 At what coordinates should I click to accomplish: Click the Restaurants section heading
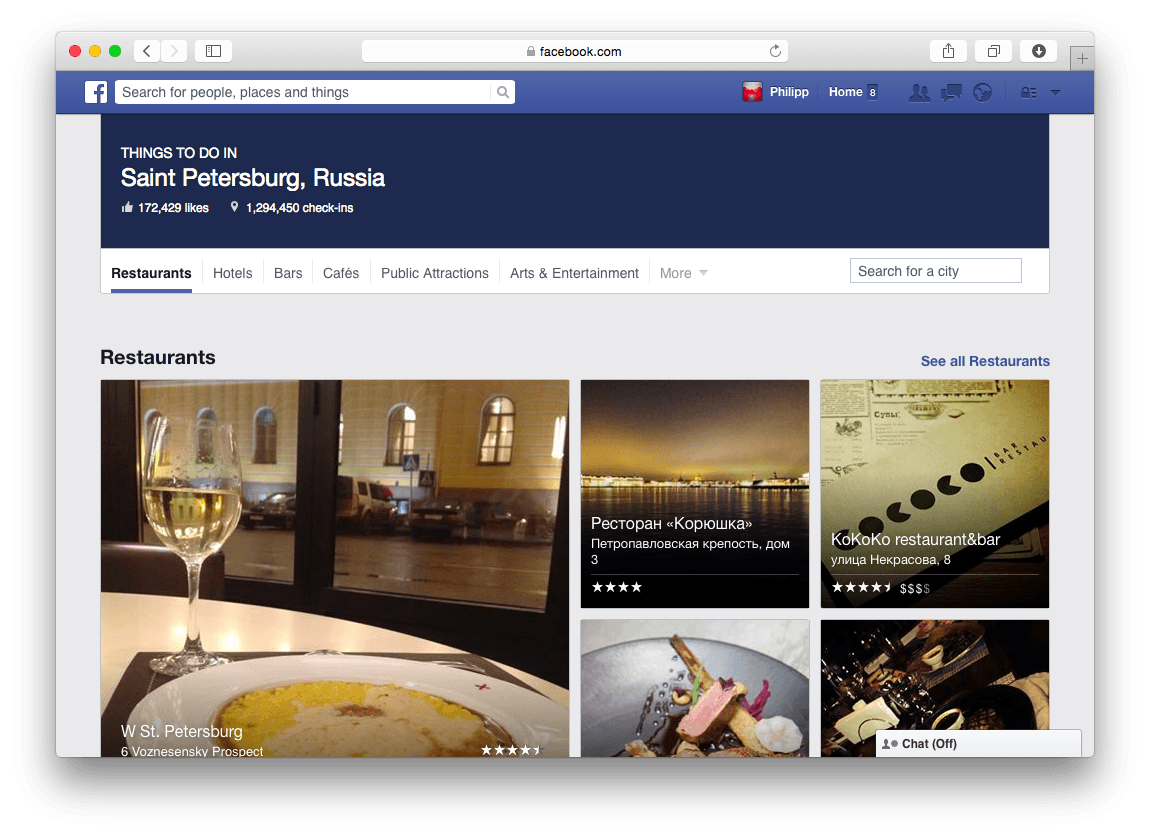(158, 357)
